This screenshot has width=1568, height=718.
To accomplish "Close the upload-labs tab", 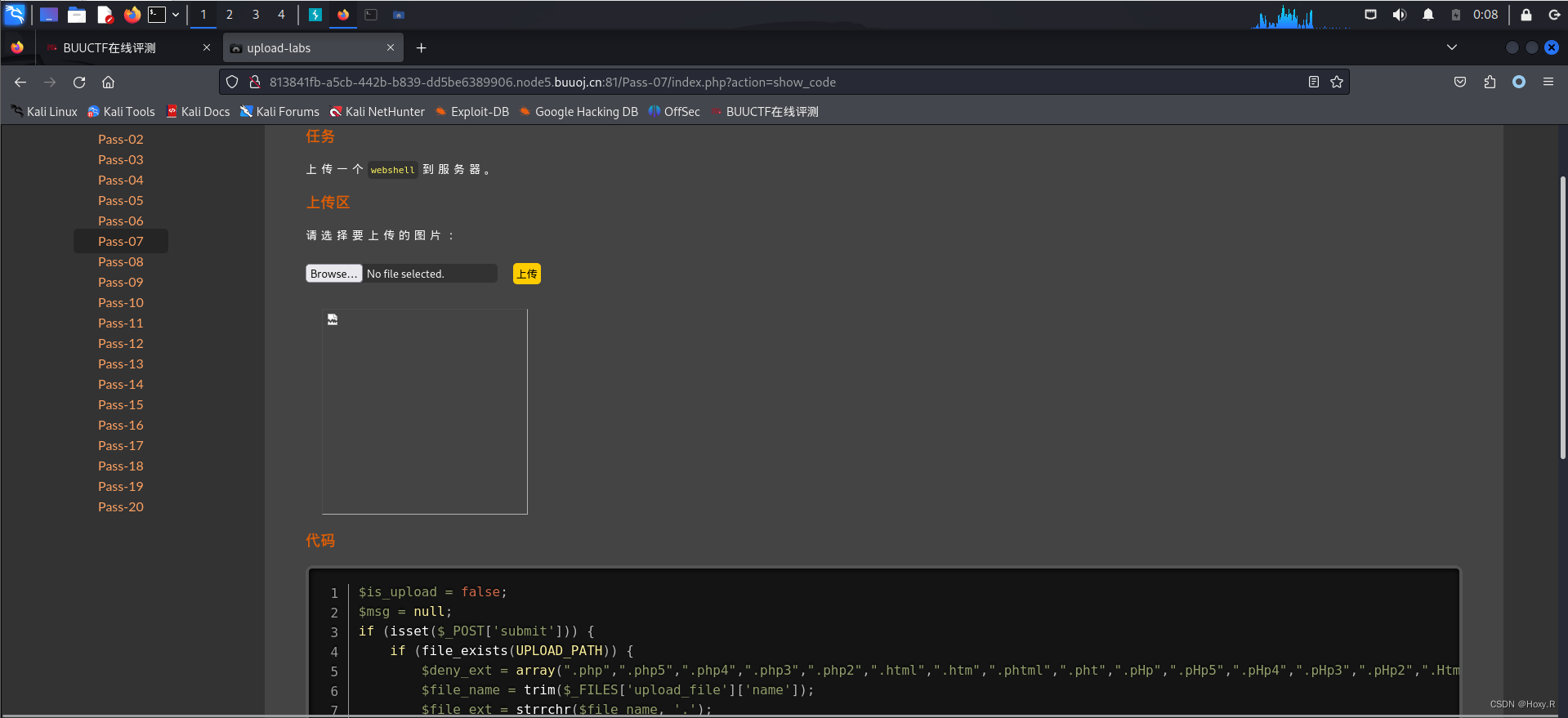I will 391,47.
